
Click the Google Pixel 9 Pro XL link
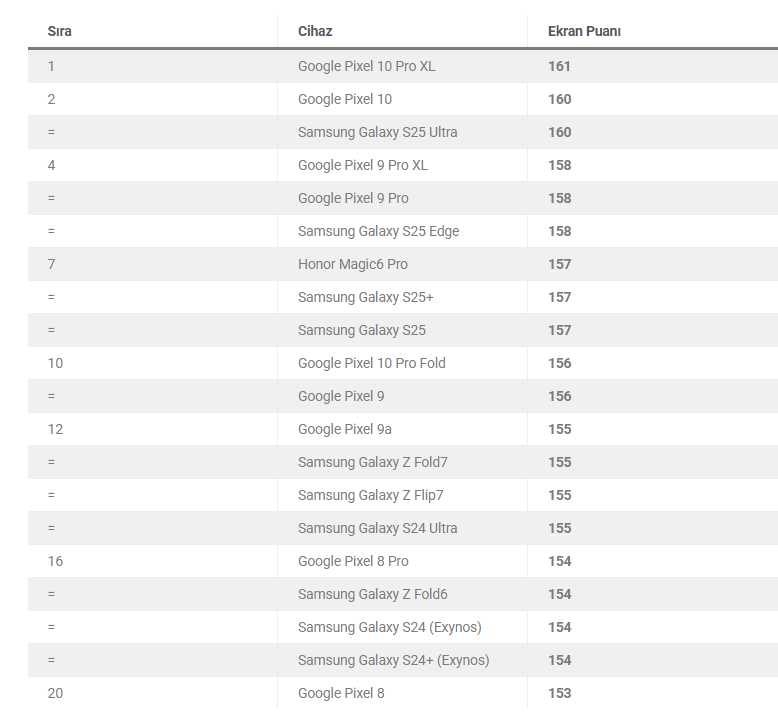362,165
